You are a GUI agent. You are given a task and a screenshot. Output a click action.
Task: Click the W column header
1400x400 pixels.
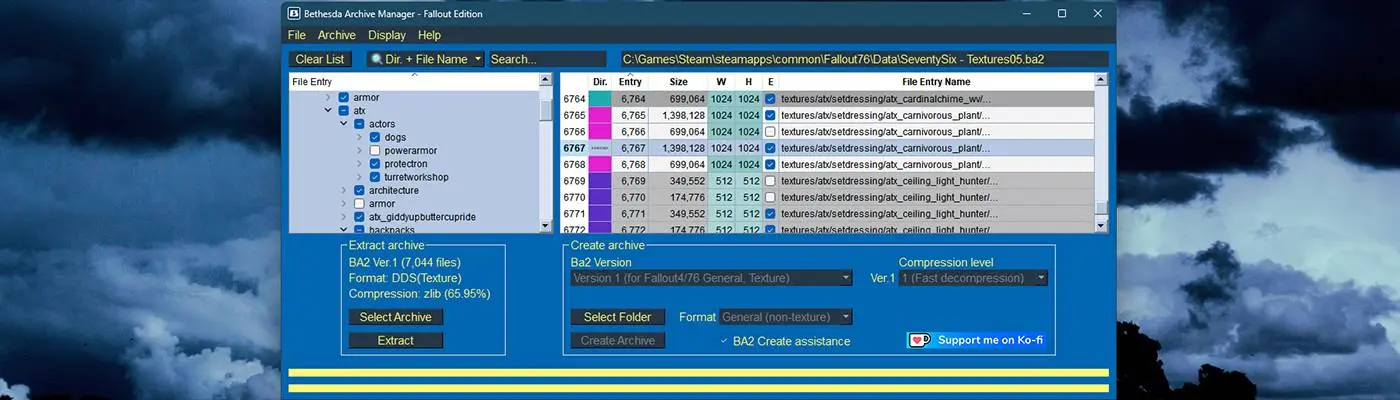coord(721,82)
